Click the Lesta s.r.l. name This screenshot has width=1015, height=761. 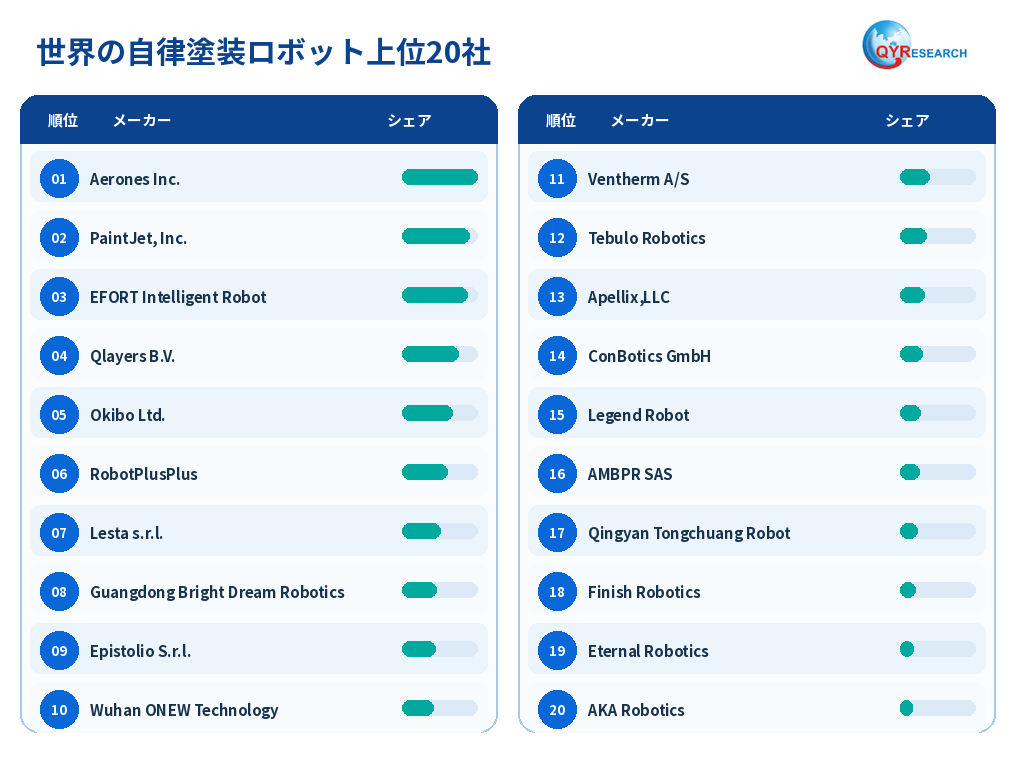coord(126,533)
